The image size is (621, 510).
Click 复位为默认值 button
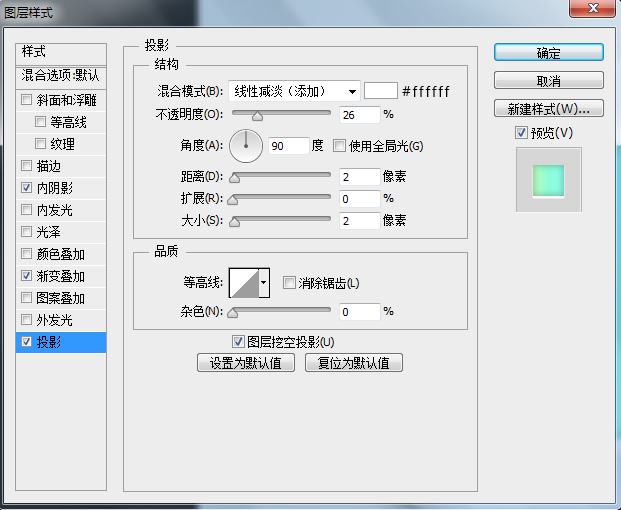pos(354,363)
